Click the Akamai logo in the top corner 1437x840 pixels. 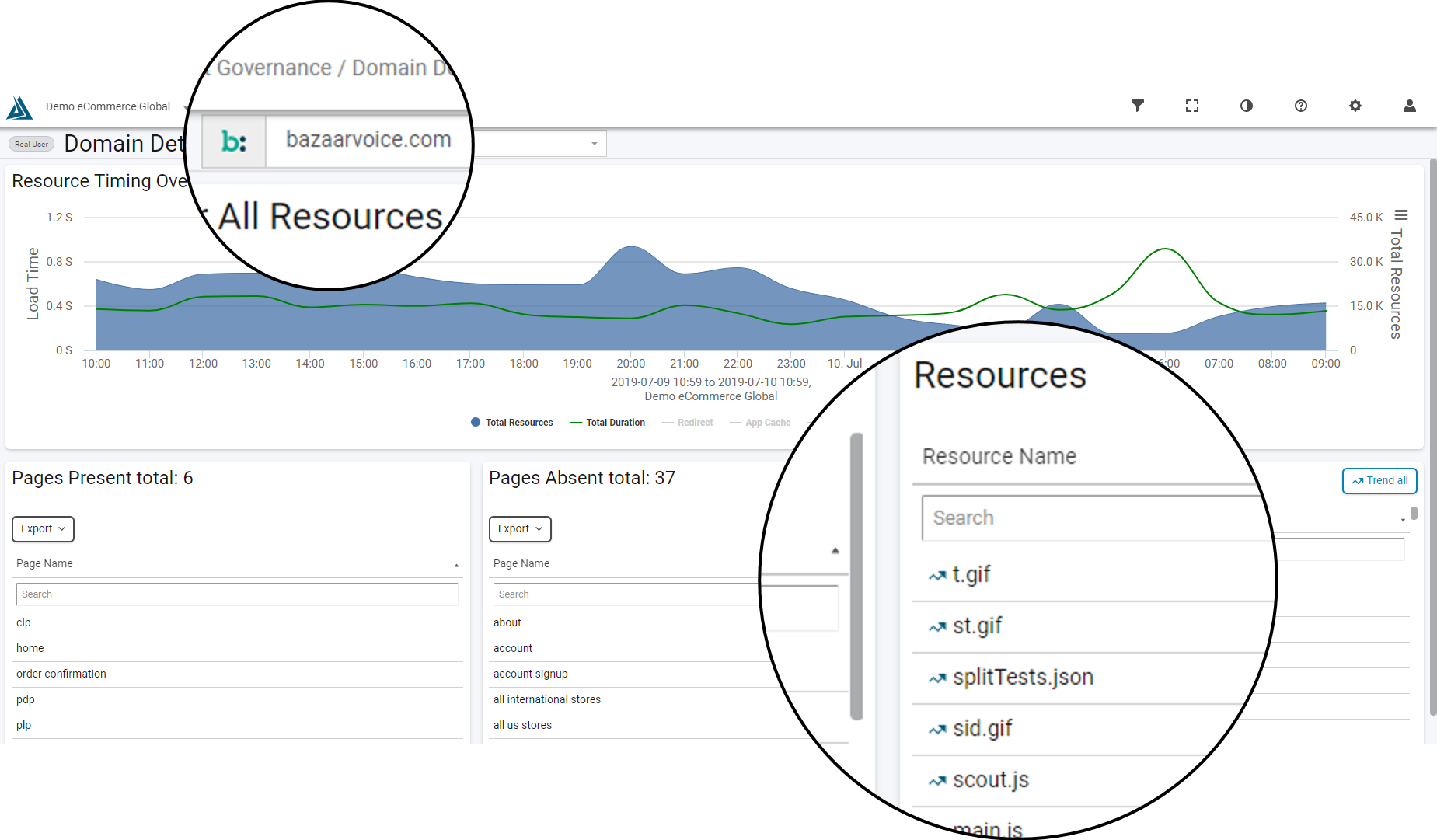(x=19, y=106)
